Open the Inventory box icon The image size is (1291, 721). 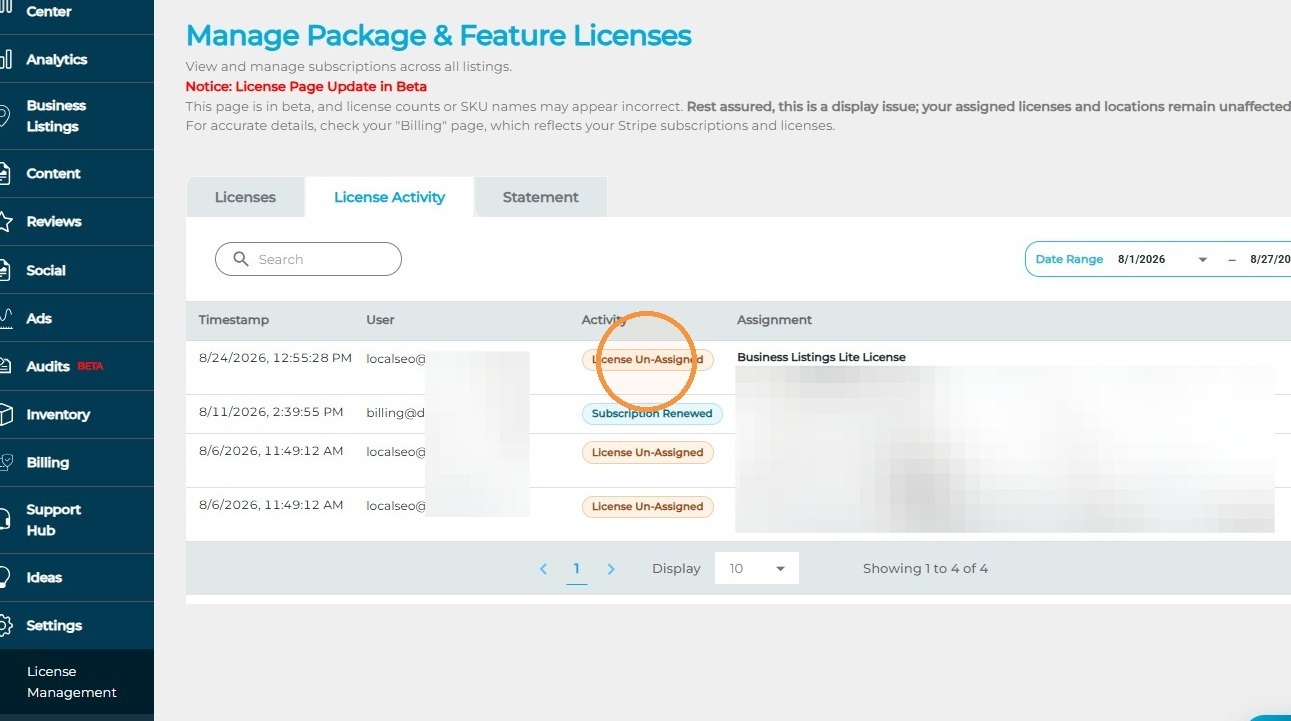[5, 414]
